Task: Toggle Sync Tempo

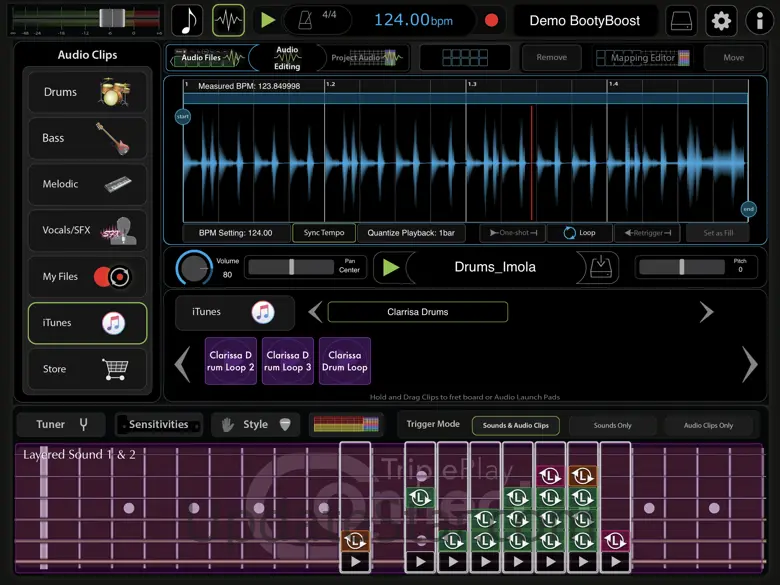Action: pos(324,233)
